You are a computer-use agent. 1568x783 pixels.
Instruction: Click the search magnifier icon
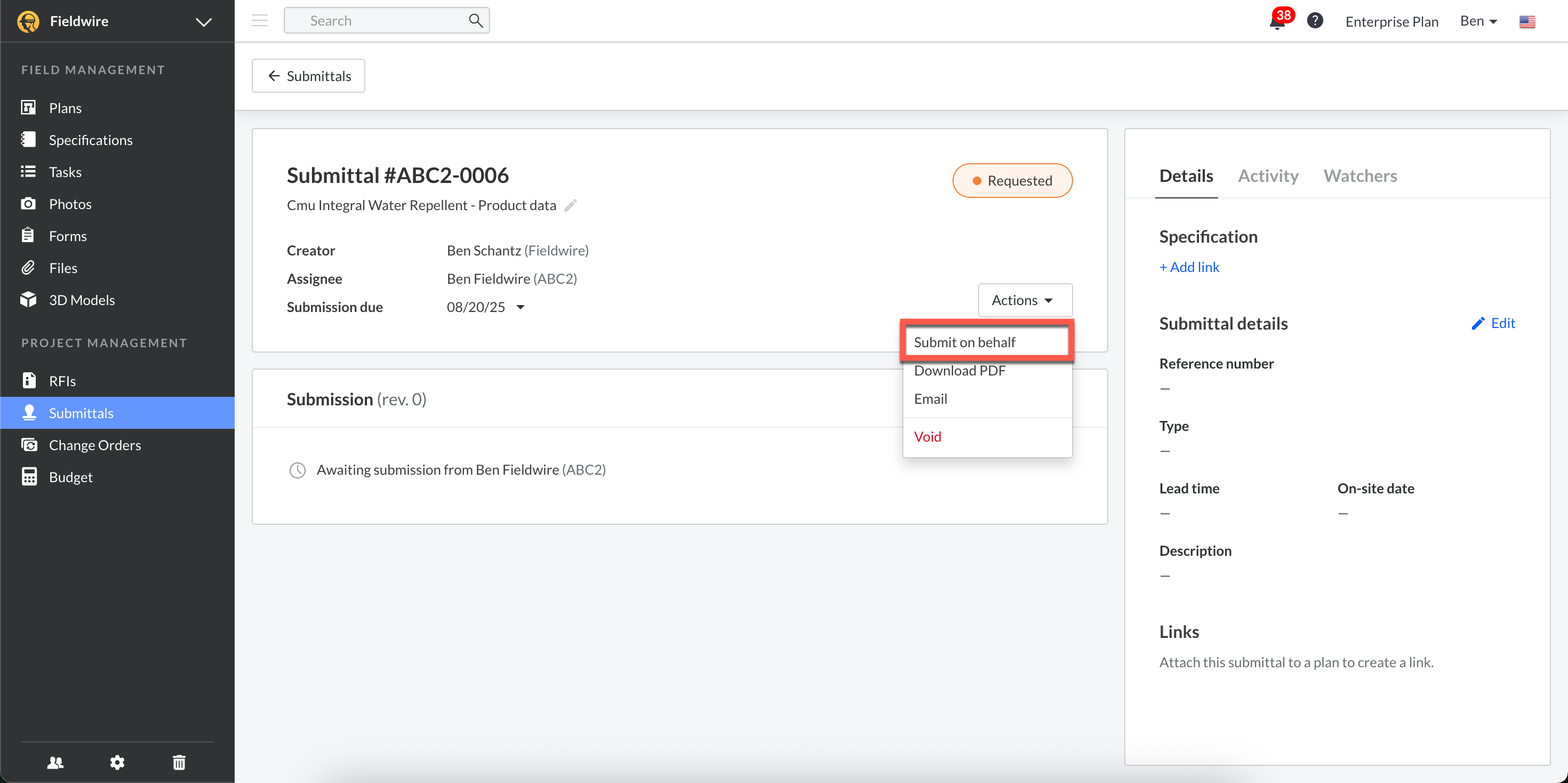475,21
